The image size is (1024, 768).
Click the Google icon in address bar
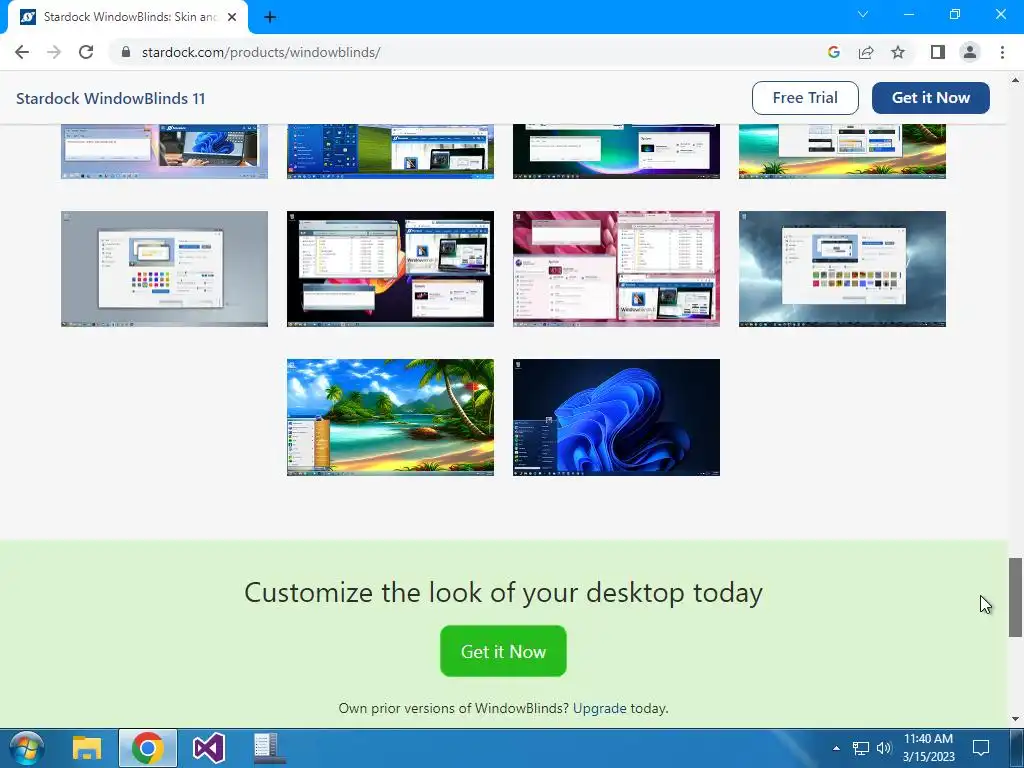coord(833,52)
